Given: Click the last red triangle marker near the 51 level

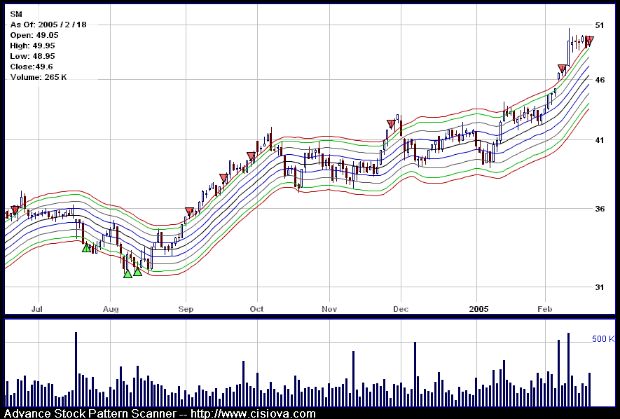Looking at the screenshot, I should [589, 40].
